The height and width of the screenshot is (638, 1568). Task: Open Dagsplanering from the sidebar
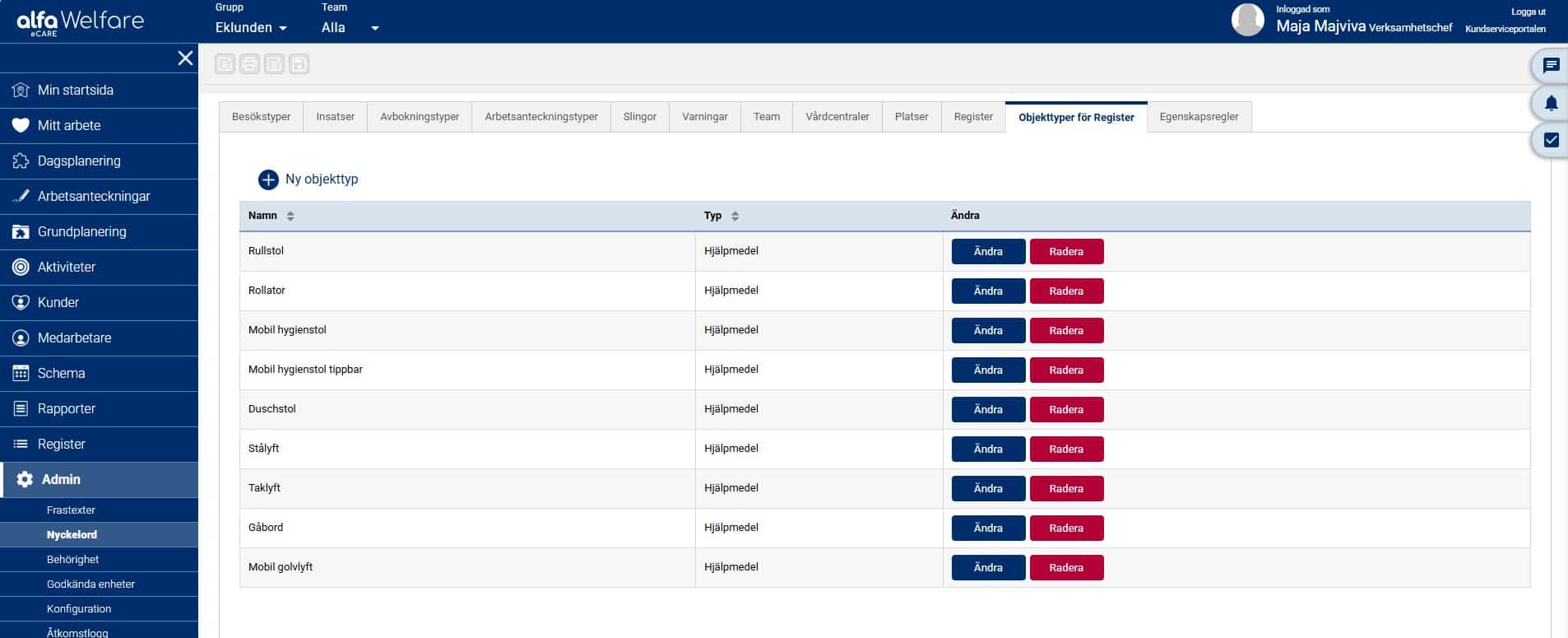(x=79, y=161)
